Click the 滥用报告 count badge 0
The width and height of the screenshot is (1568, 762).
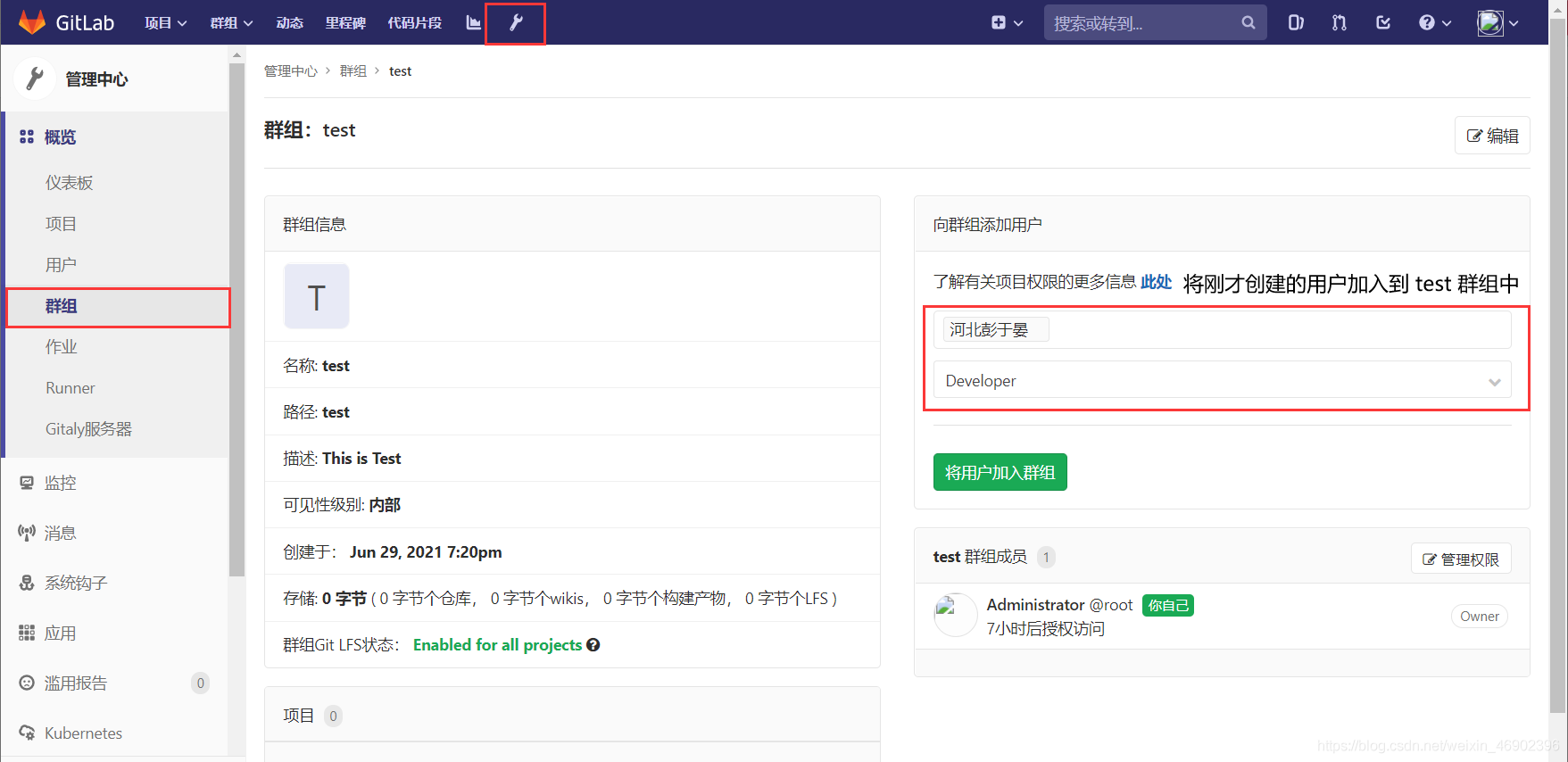[x=200, y=683]
